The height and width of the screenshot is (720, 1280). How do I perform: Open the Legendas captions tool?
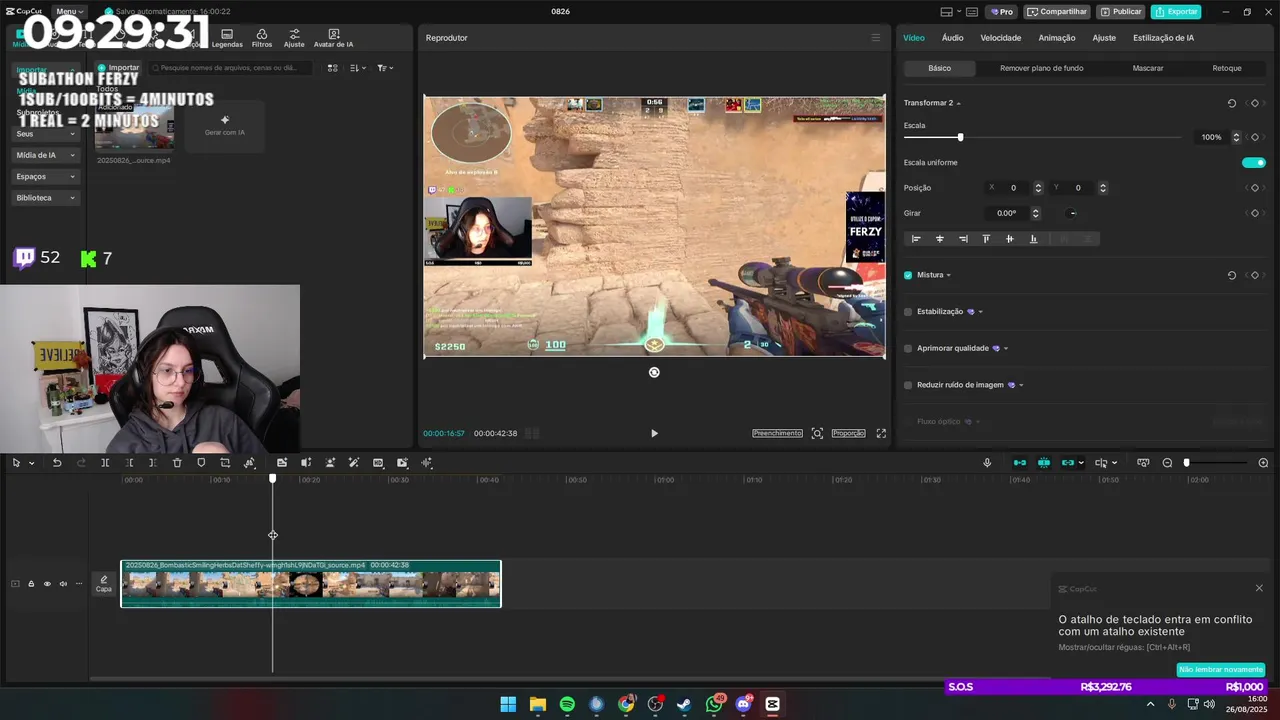227,38
